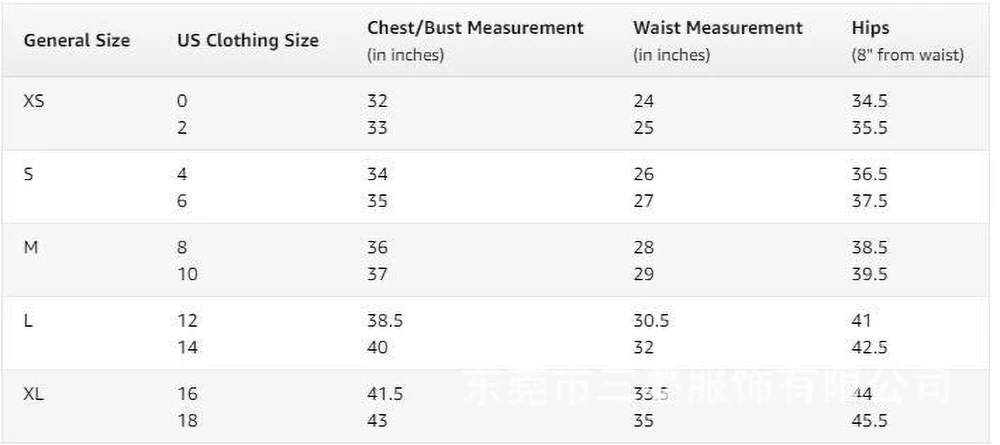Image resolution: width=1000 pixels, height=445 pixels.
Task: Select US clothing size 10
Action: coord(188,275)
